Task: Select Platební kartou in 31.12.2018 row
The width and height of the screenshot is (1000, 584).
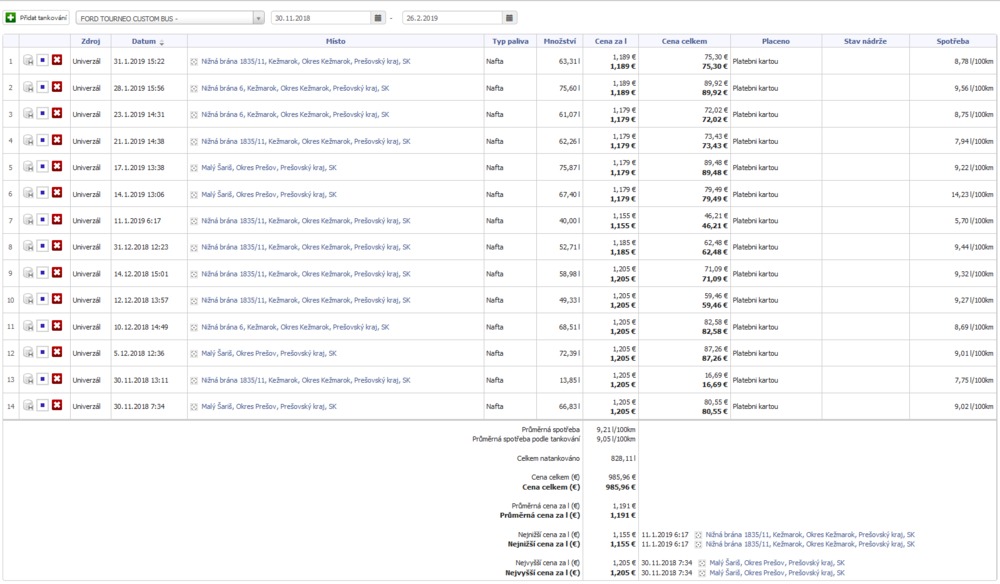Action: click(755, 247)
